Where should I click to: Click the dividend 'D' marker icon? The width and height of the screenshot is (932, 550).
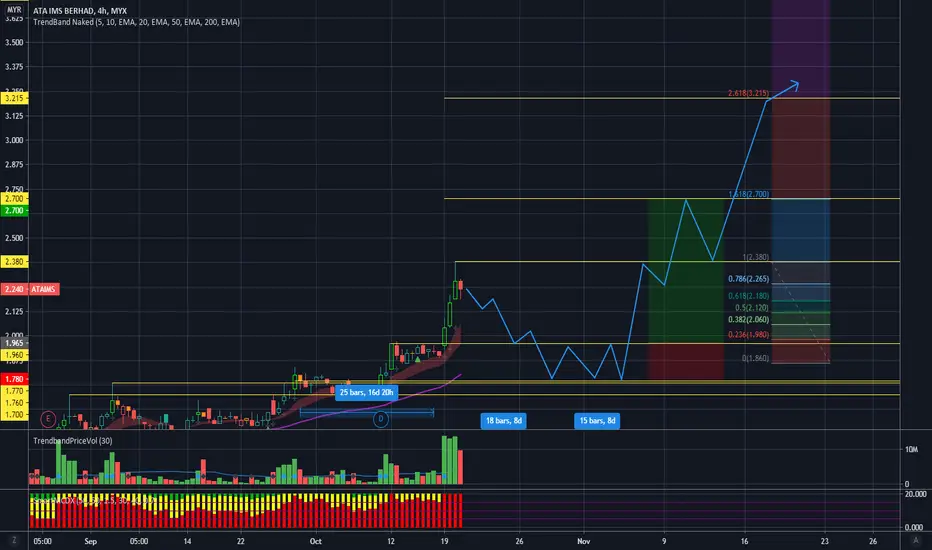click(381, 419)
